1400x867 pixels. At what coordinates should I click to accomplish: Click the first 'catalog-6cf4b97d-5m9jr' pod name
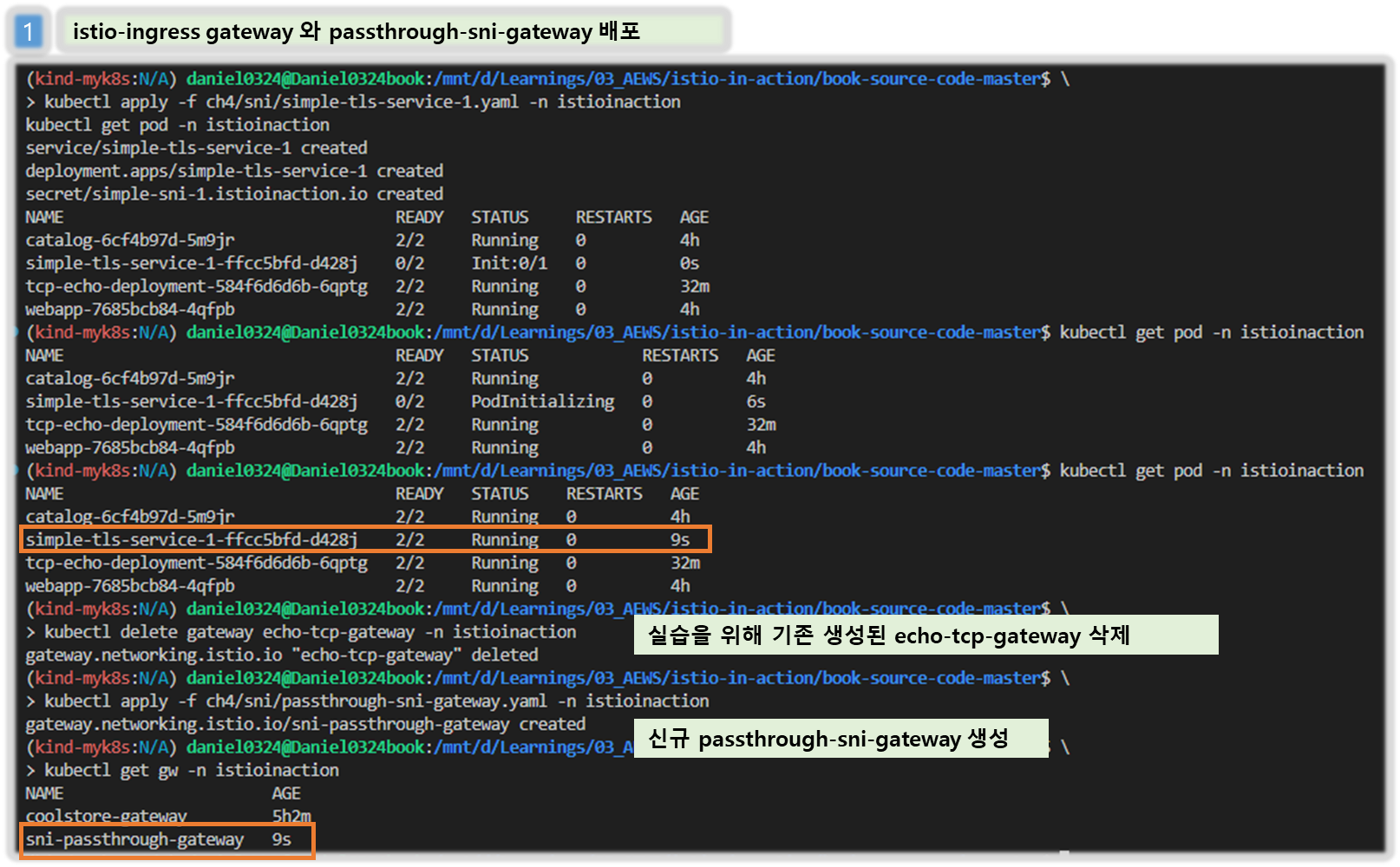coord(130,240)
